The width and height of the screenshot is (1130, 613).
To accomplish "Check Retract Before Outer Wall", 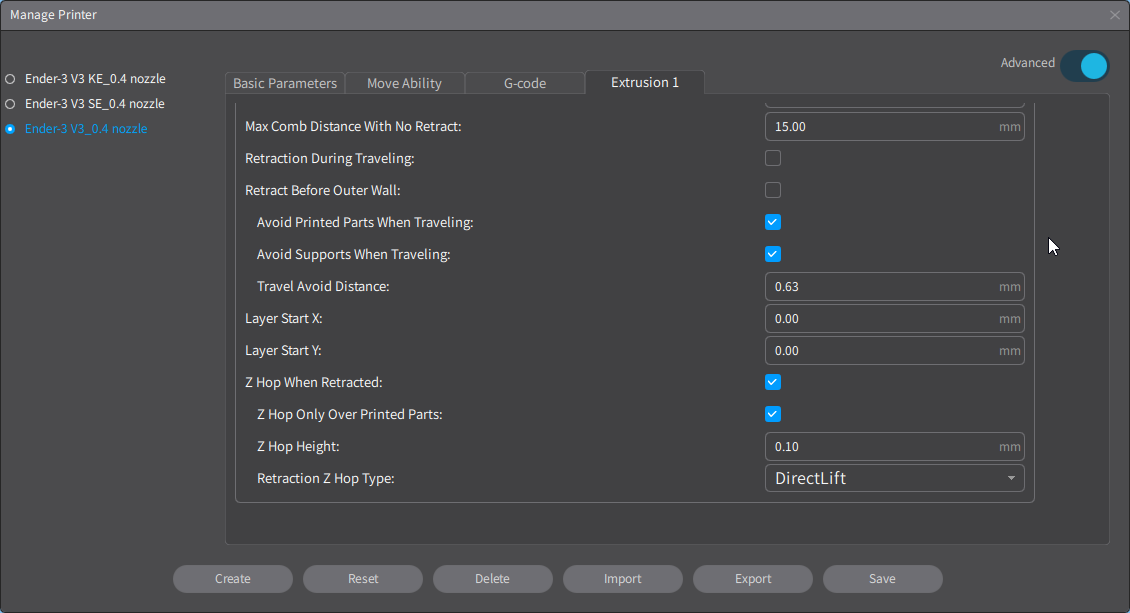I will coord(773,190).
